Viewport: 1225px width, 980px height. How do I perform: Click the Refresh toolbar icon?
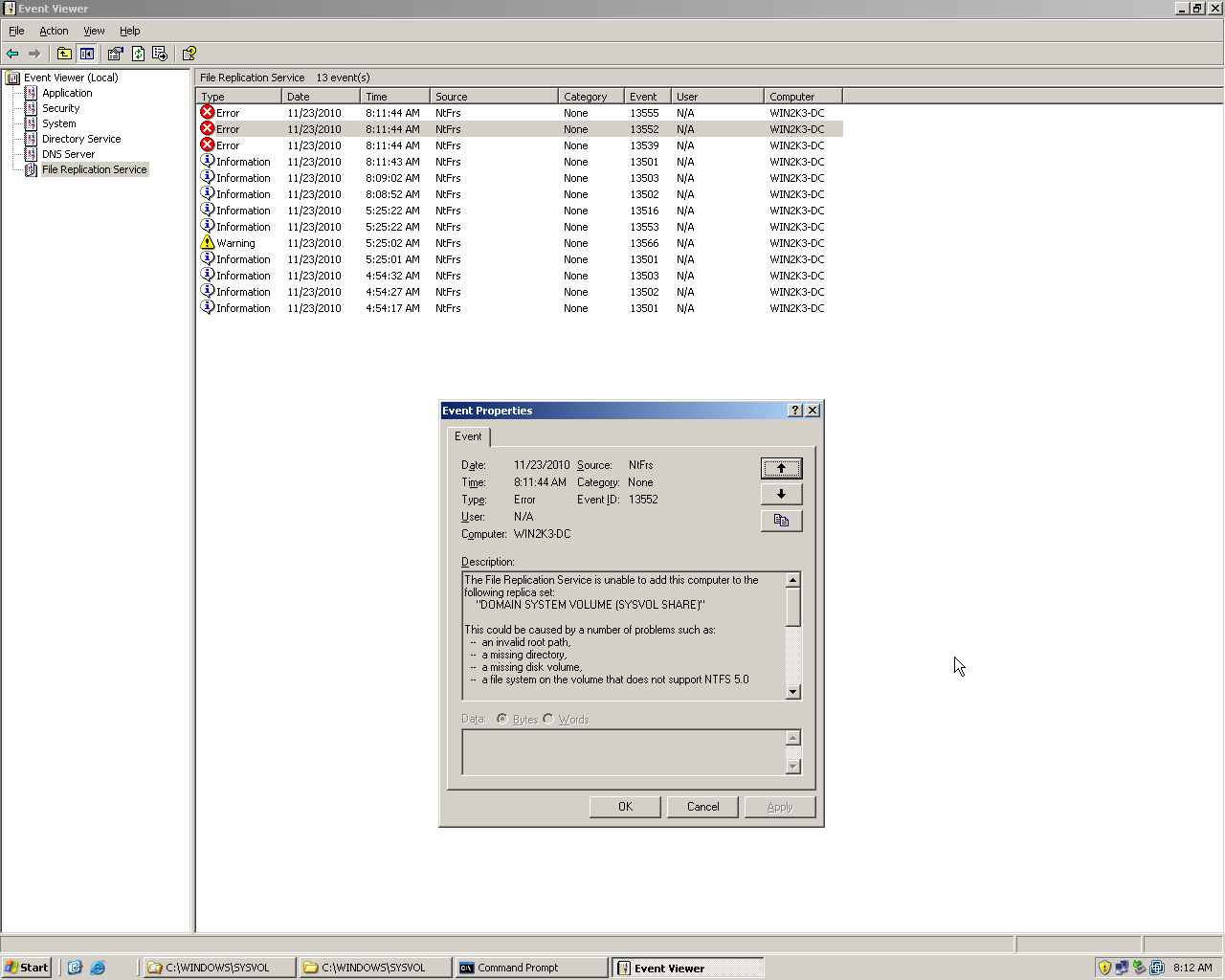pyautogui.click(x=138, y=54)
